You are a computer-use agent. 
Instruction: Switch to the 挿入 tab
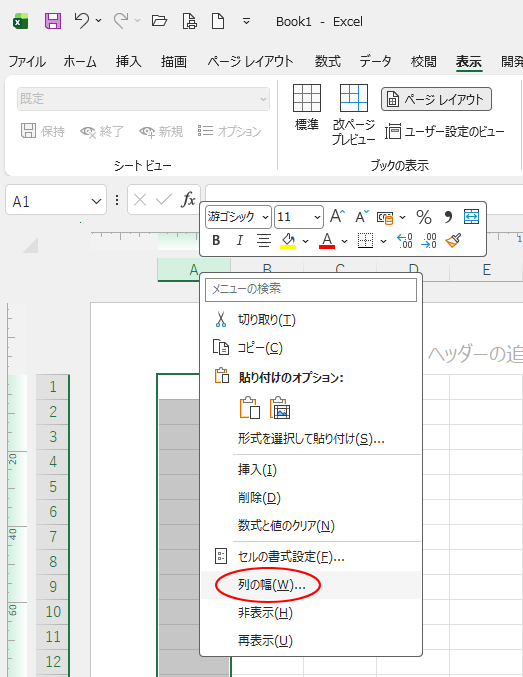point(128,61)
